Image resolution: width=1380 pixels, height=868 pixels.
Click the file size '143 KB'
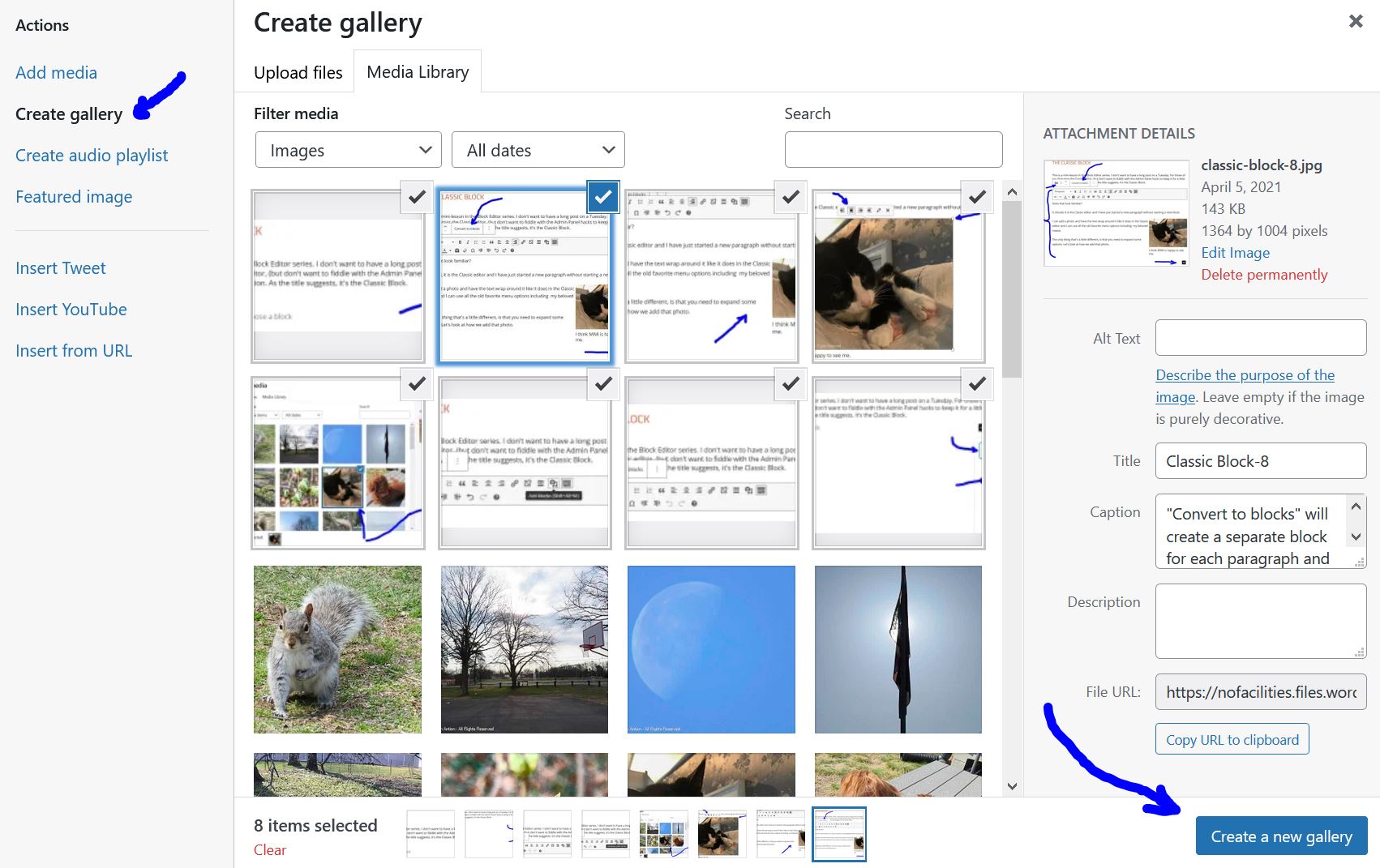(1223, 208)
